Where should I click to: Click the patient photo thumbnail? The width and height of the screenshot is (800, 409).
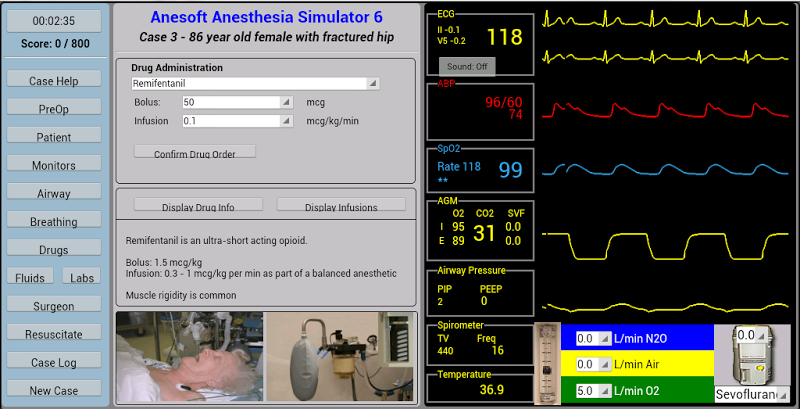pos(190,357)
